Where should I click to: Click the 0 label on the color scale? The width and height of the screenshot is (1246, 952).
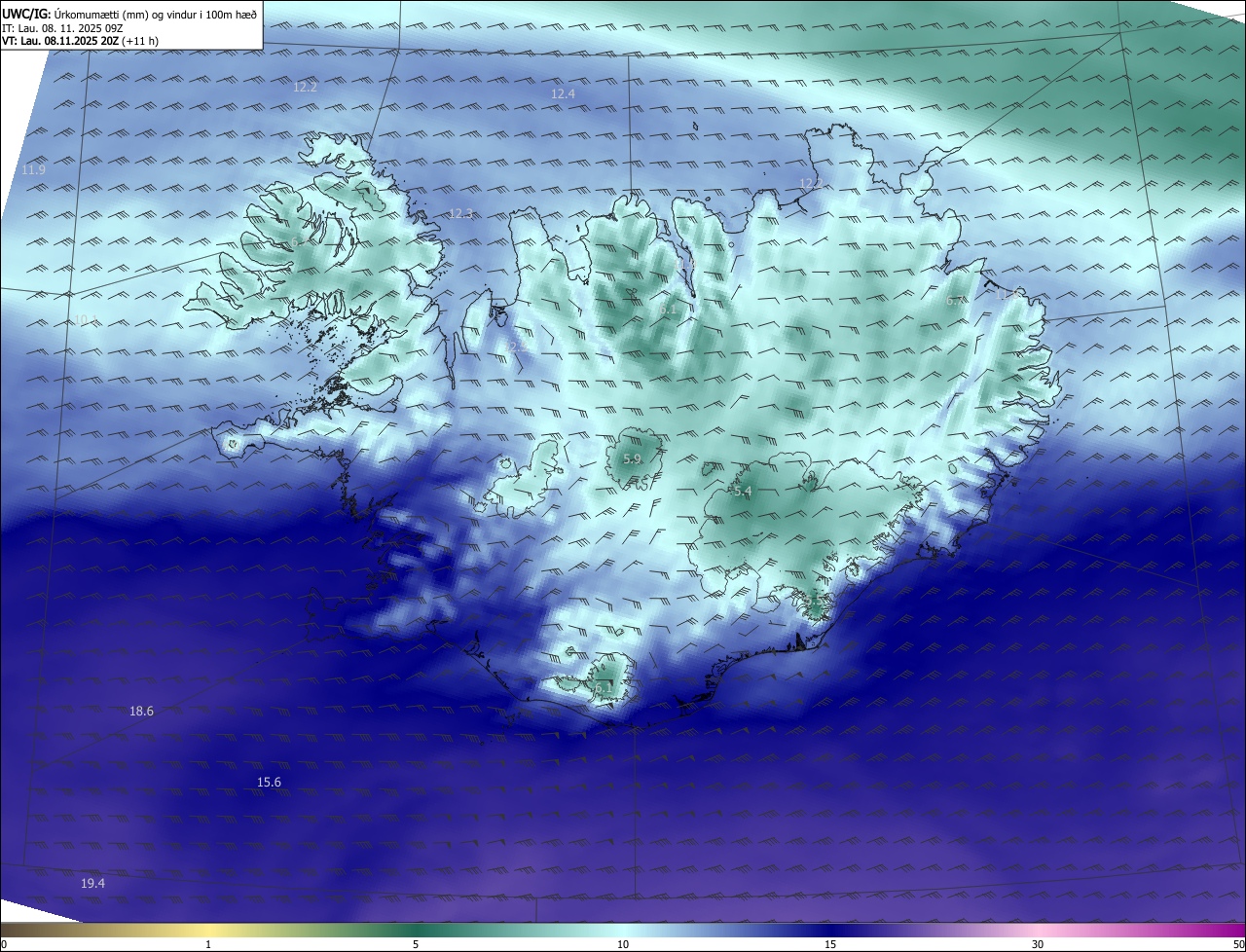tap(4, 945)
